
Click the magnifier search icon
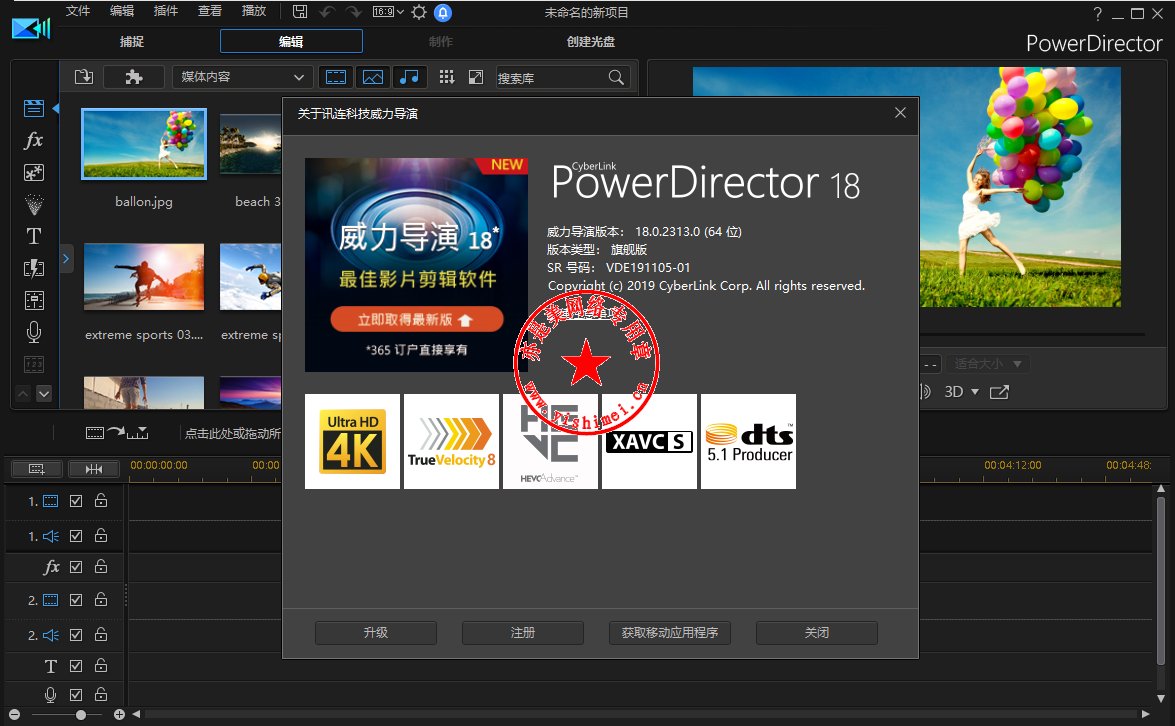[x=616, y=77]
